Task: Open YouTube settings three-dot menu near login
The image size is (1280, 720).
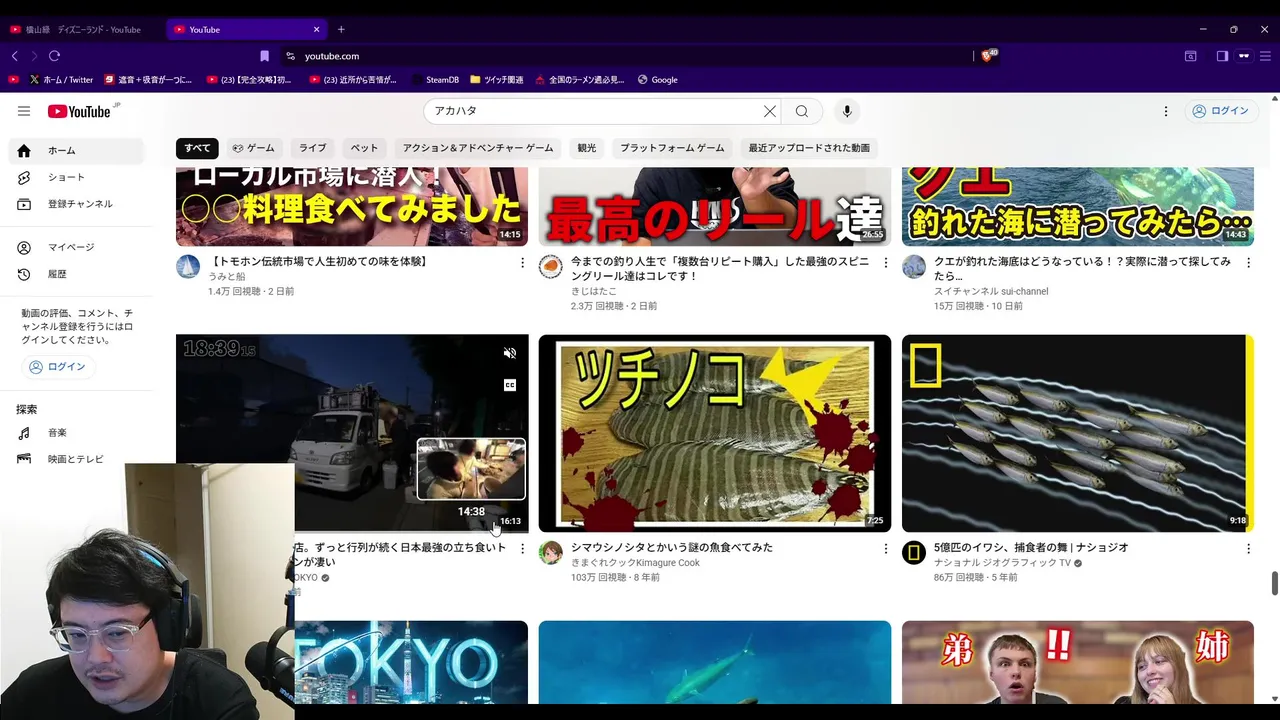Action: point(1165,111)
